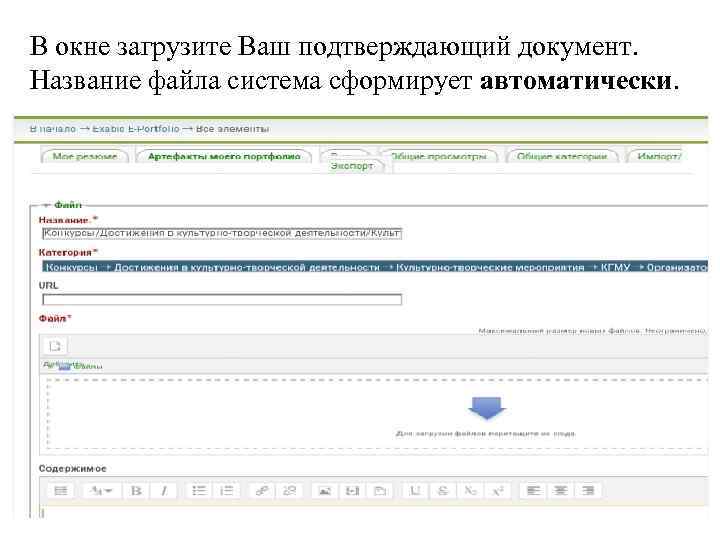Center align content text
Screen dimensions: 720x540
click(561, 490)
